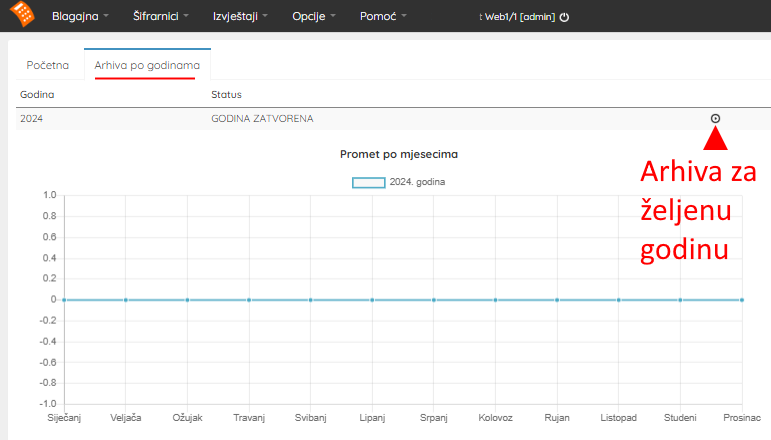The image size is (771, 440).
Task: Expand the Pomoć dropdown arrow
Action: [x=404, y=16]
